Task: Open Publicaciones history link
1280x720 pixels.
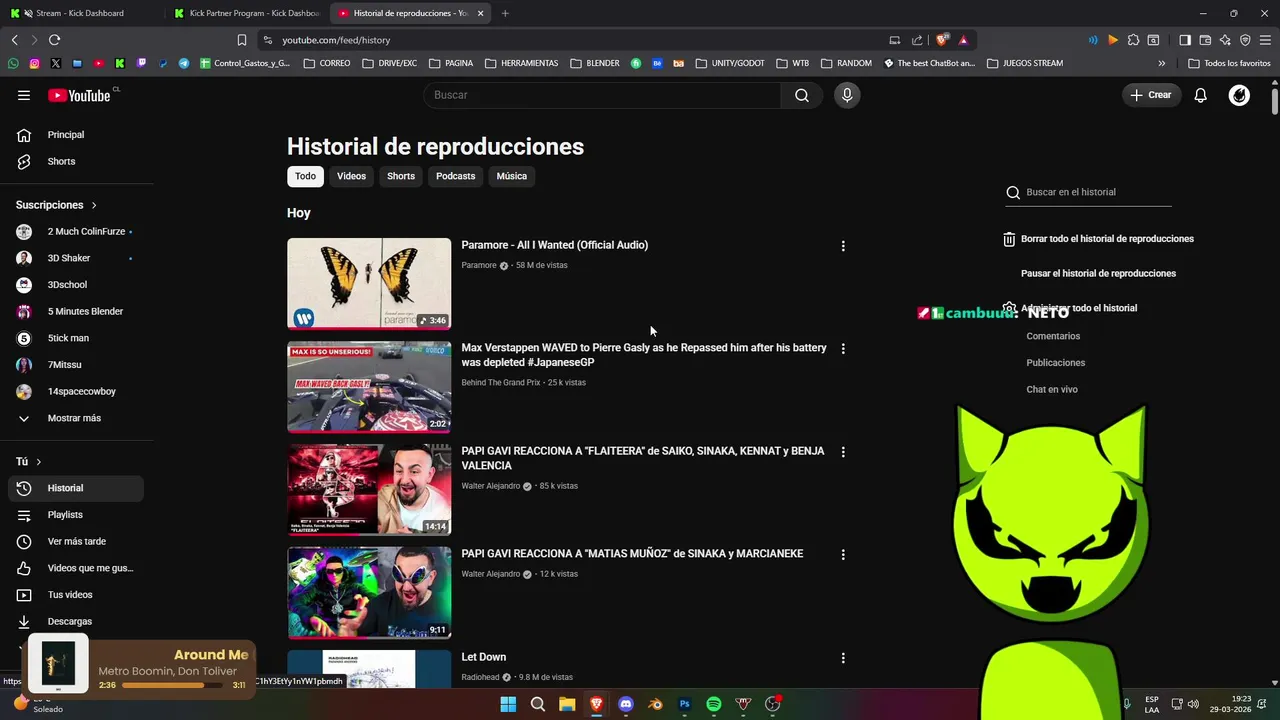Action: point(1055,363)
